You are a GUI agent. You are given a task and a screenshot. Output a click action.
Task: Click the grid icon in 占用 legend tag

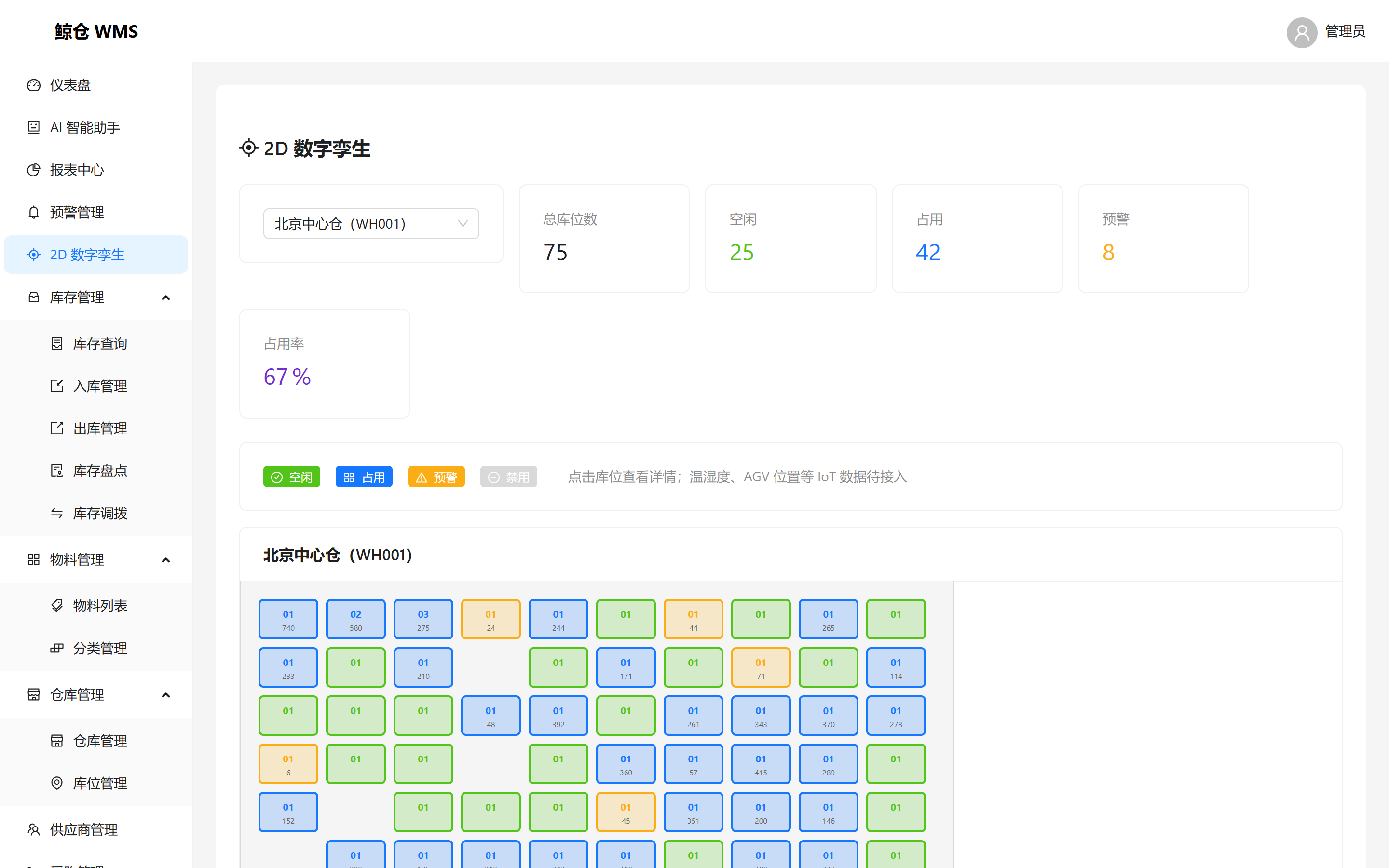click(x=349, y=477)
